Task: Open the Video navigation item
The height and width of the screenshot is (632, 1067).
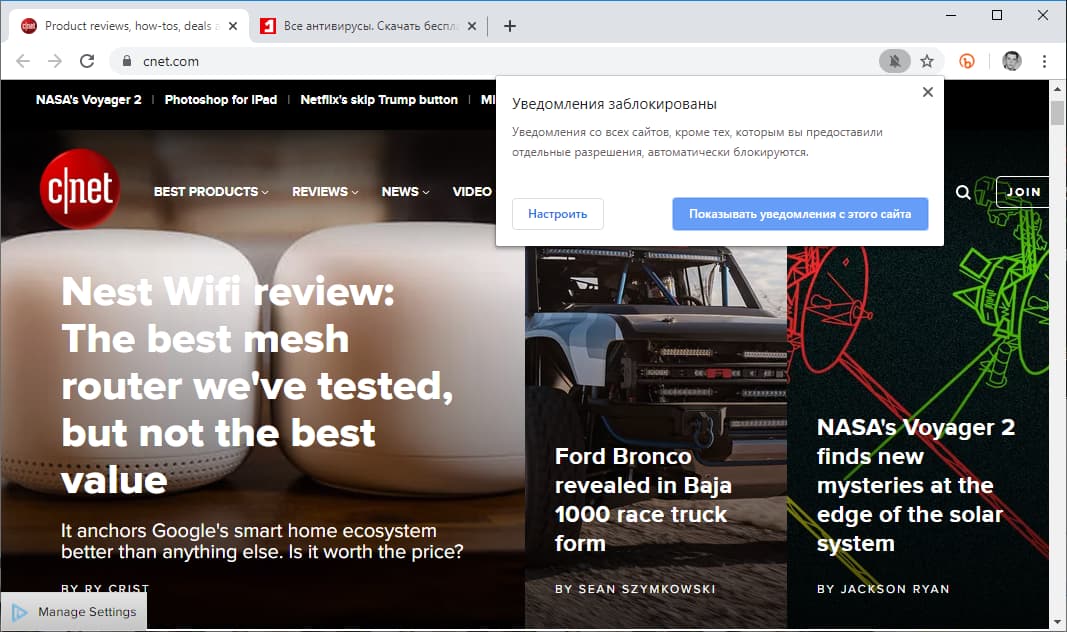Action: (472, 192)
